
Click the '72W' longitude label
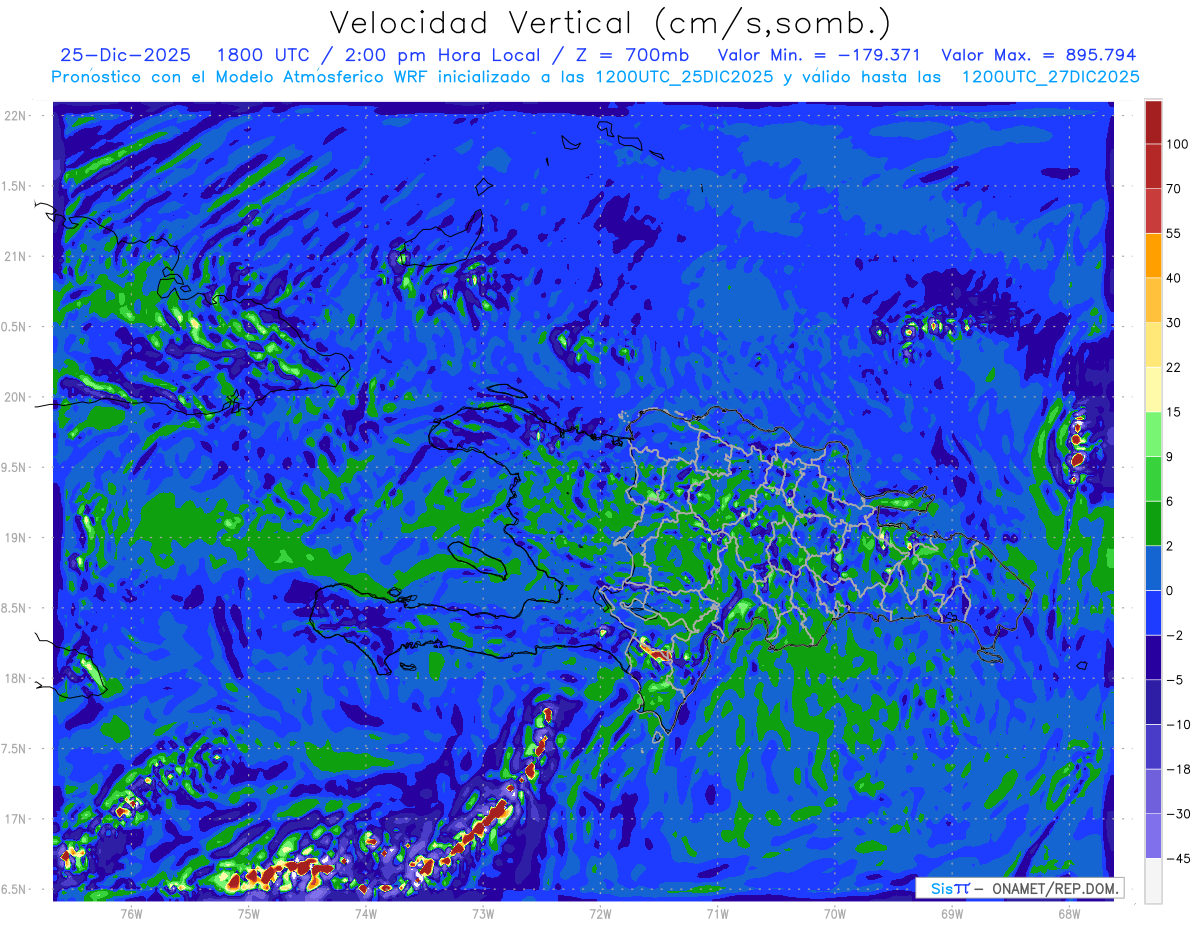(600, 913)
